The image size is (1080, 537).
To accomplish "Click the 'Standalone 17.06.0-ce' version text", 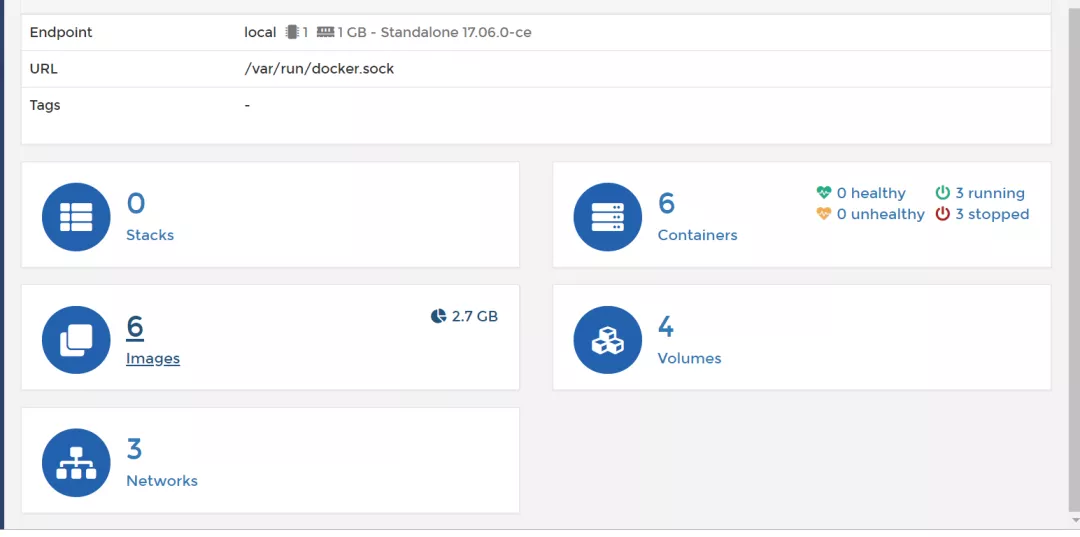I will coord(456,32).
